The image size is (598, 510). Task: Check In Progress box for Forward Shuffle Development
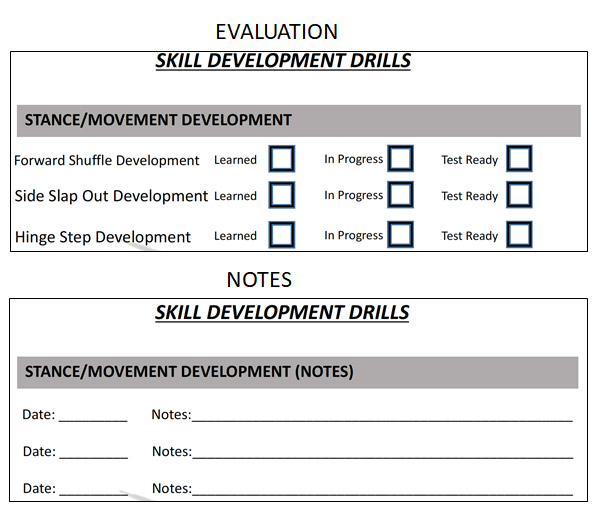click(x=400, y=158)
